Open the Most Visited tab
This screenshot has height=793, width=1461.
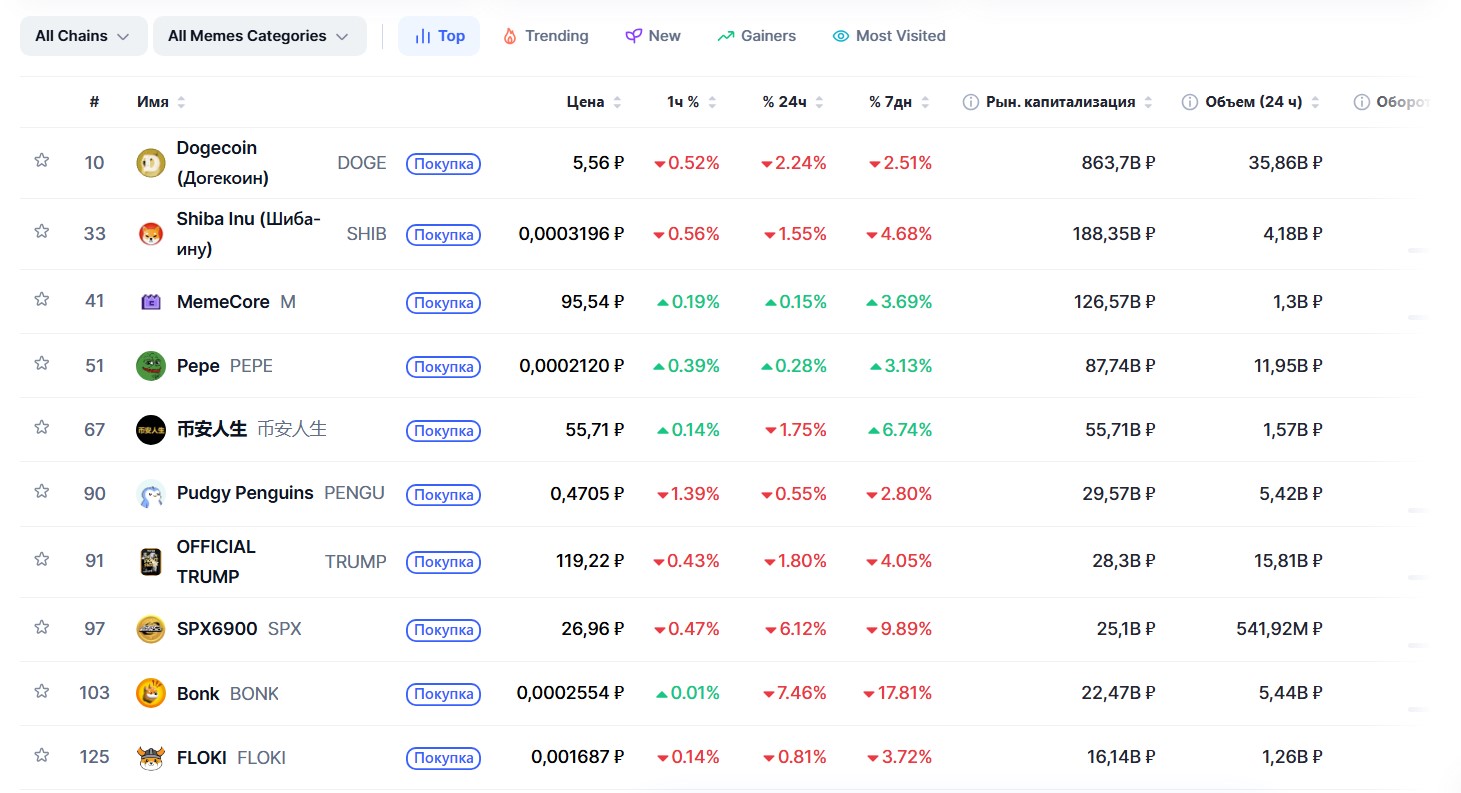[x=889, y=36]
